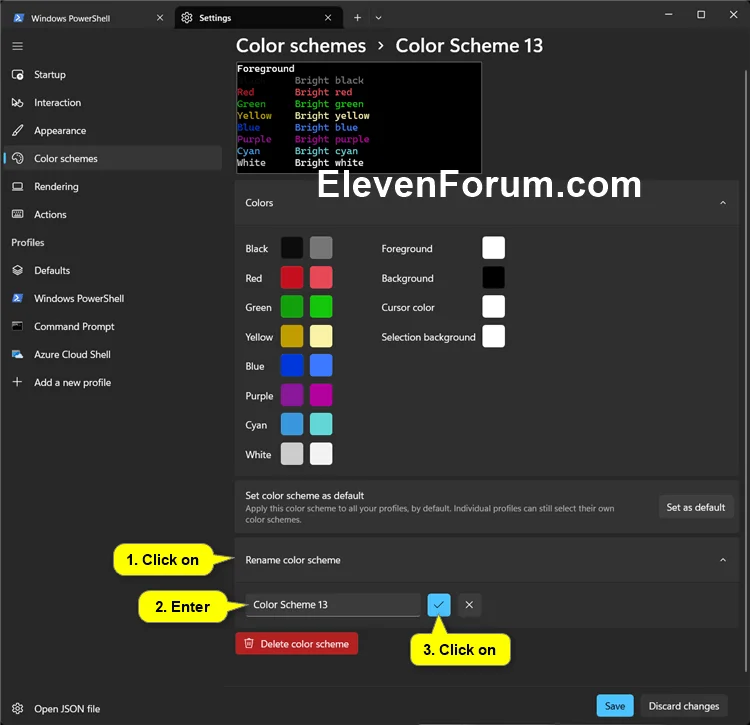Click the Azure Cloud Shell icon
Viewport: 750px width, 725px height.
point(18,354)
